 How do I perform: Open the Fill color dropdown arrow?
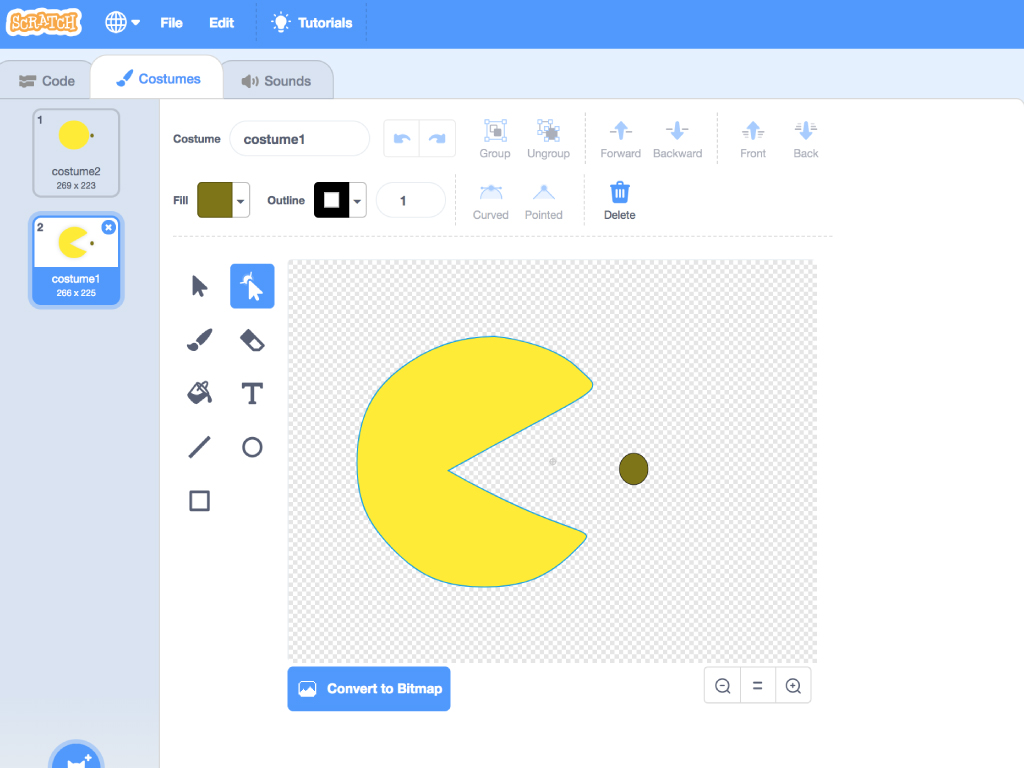click(241, 200)
